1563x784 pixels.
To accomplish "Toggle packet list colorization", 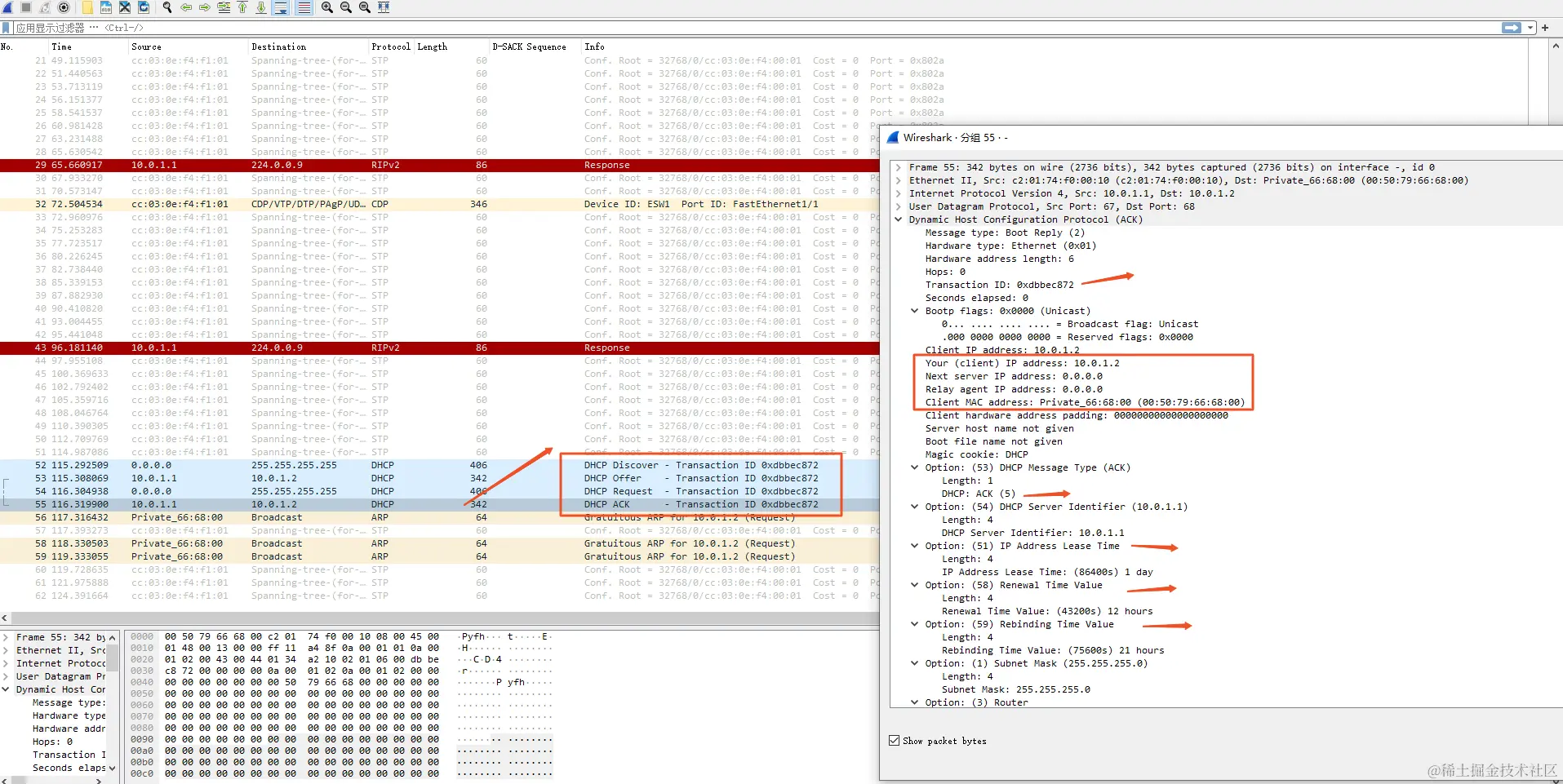I will coord(304,7).
